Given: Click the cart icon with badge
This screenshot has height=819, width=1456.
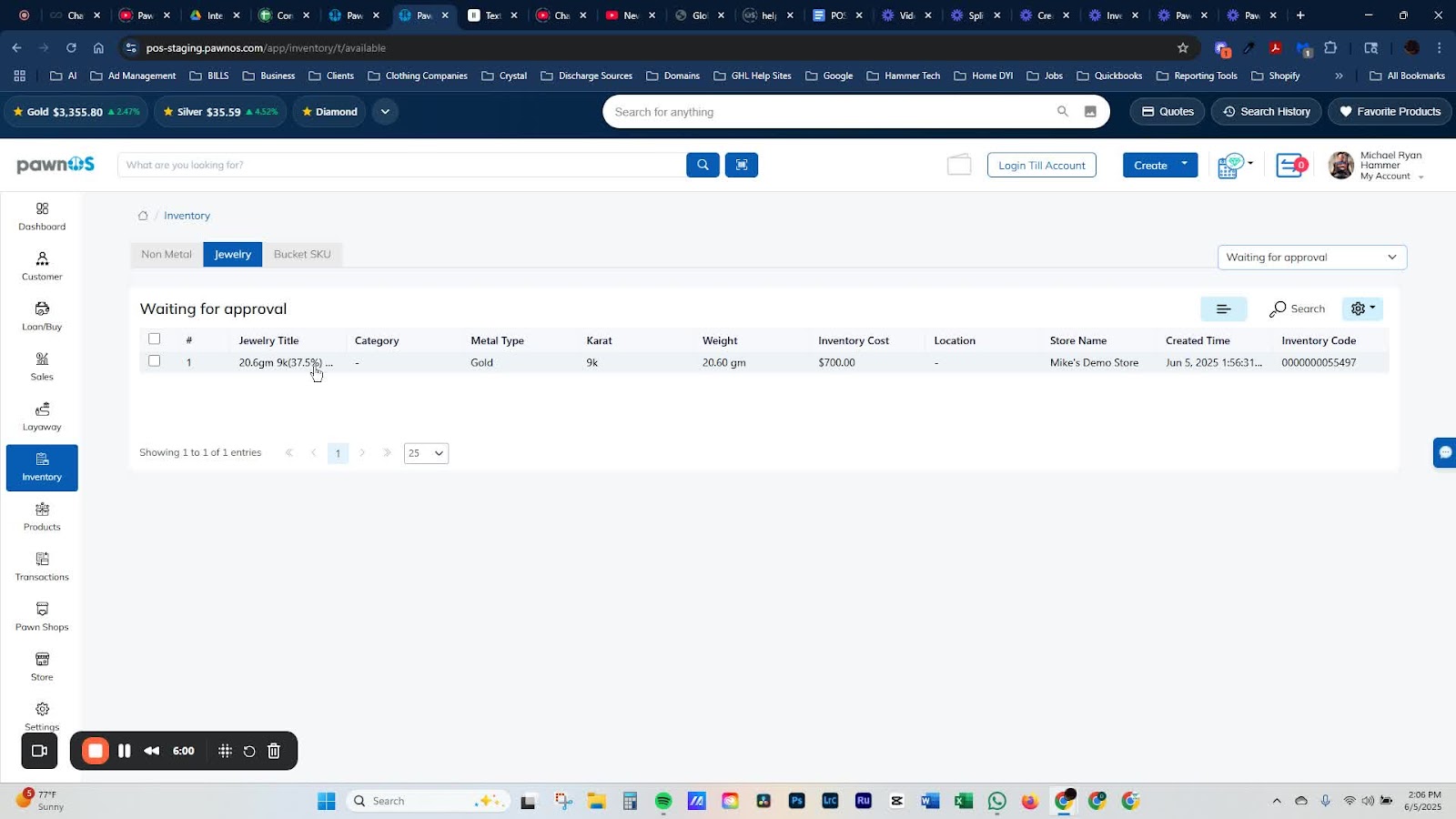Looking at the screenshot, I should [1290, 165].
